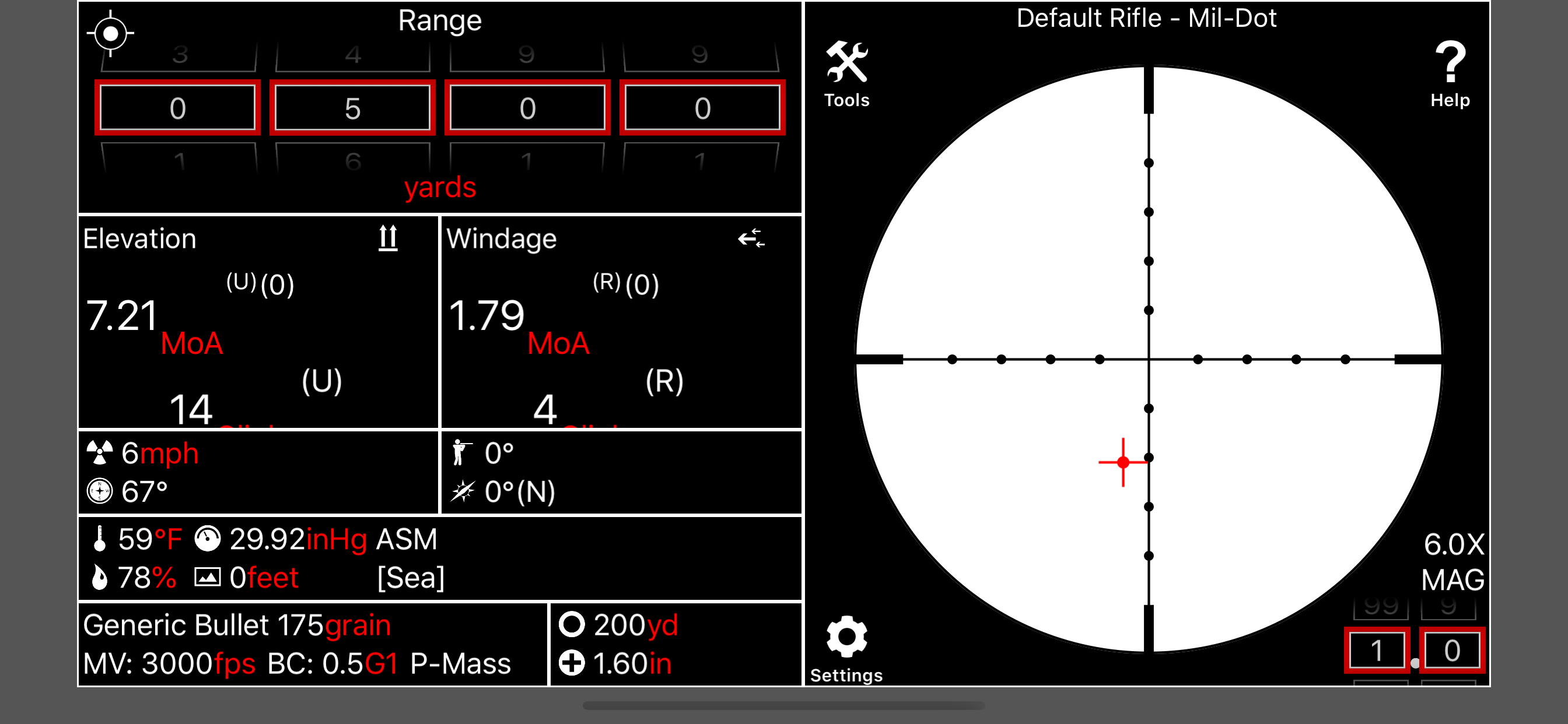The height and width of the screenshot is (724, 1568).
Task: Open the Generic Bullet 175grain profile
Action: point(236,624)
